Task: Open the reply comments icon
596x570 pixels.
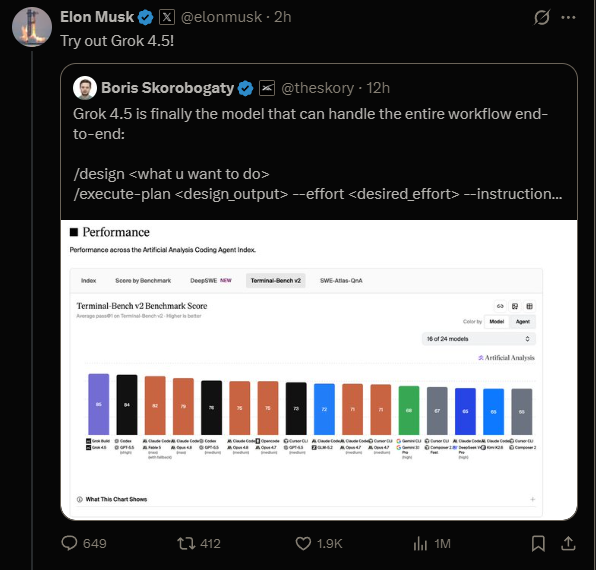Action: point(70,543)
